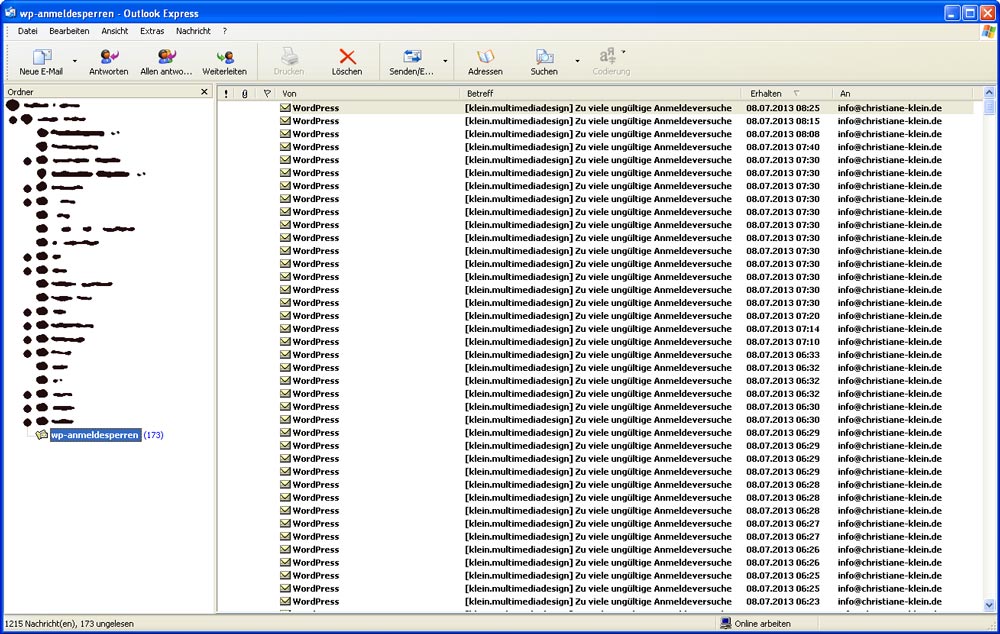Select the message received 08.07.2013 06:23
The height and width of the screenshot is (634, 1000).
[595, 601]
